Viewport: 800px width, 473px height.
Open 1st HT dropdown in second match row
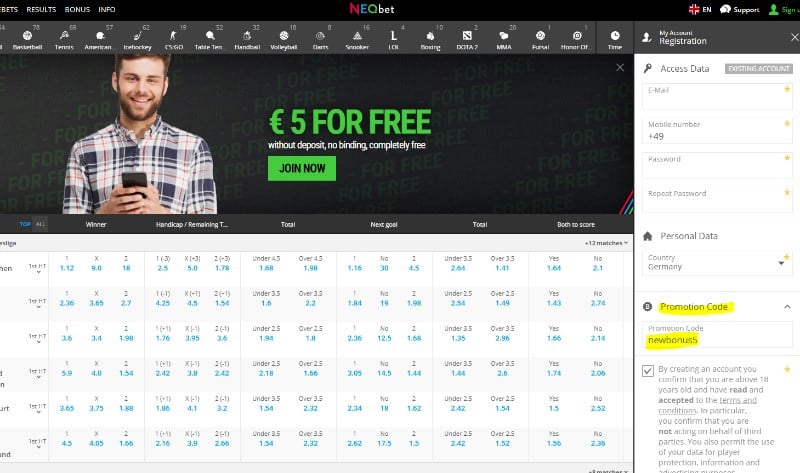37,303
